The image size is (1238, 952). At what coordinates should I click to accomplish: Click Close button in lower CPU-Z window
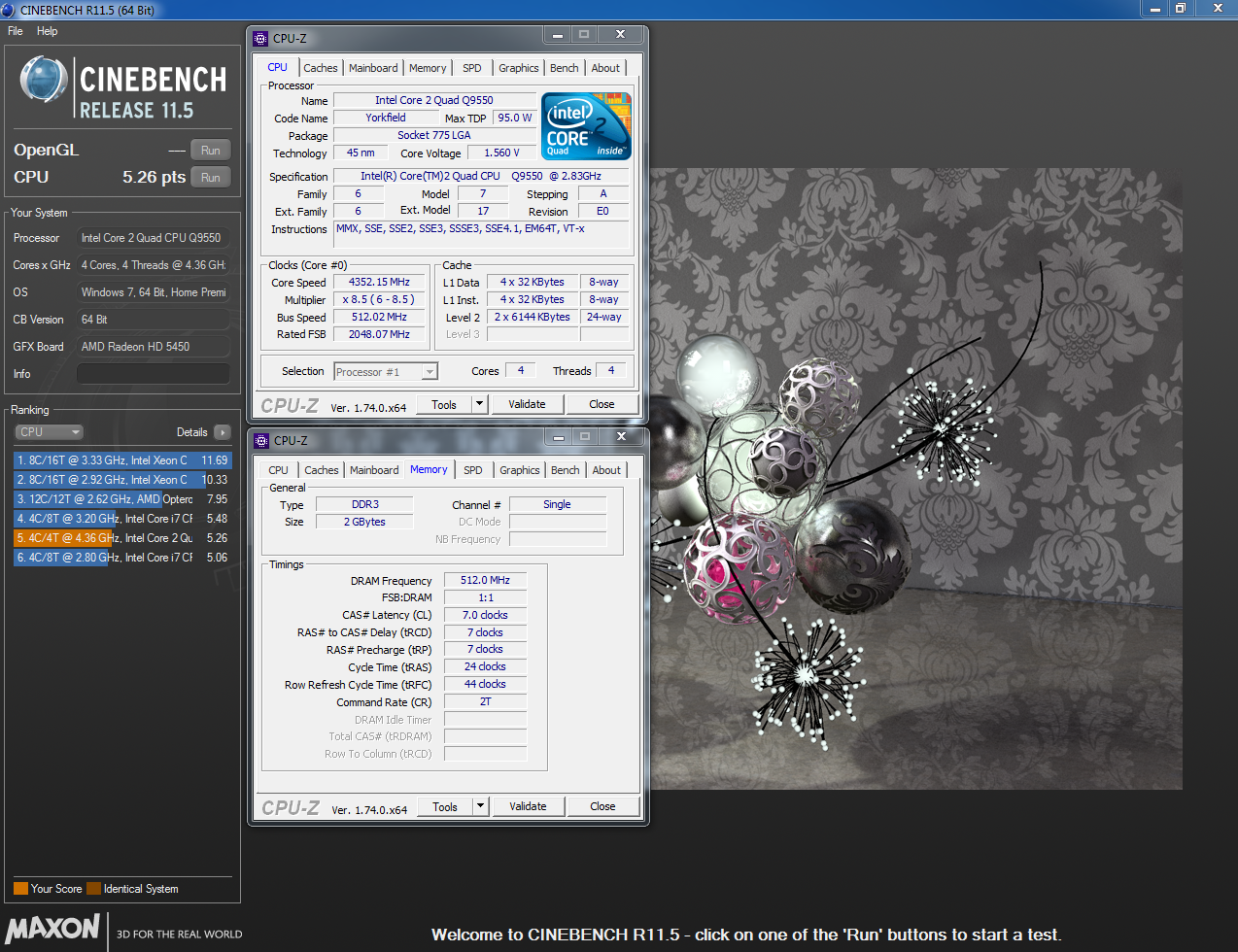602,807
